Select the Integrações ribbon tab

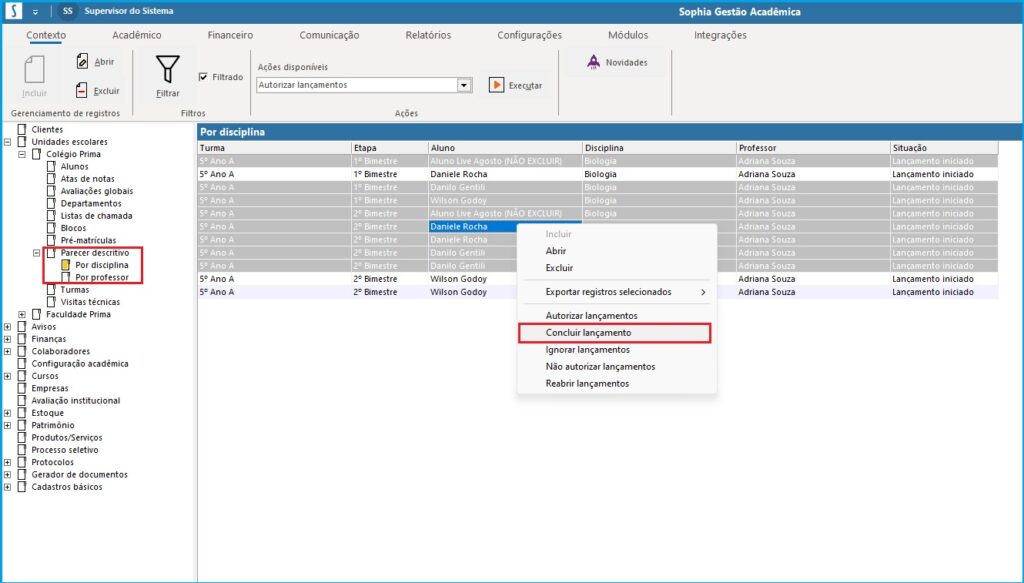coord(720,35)
